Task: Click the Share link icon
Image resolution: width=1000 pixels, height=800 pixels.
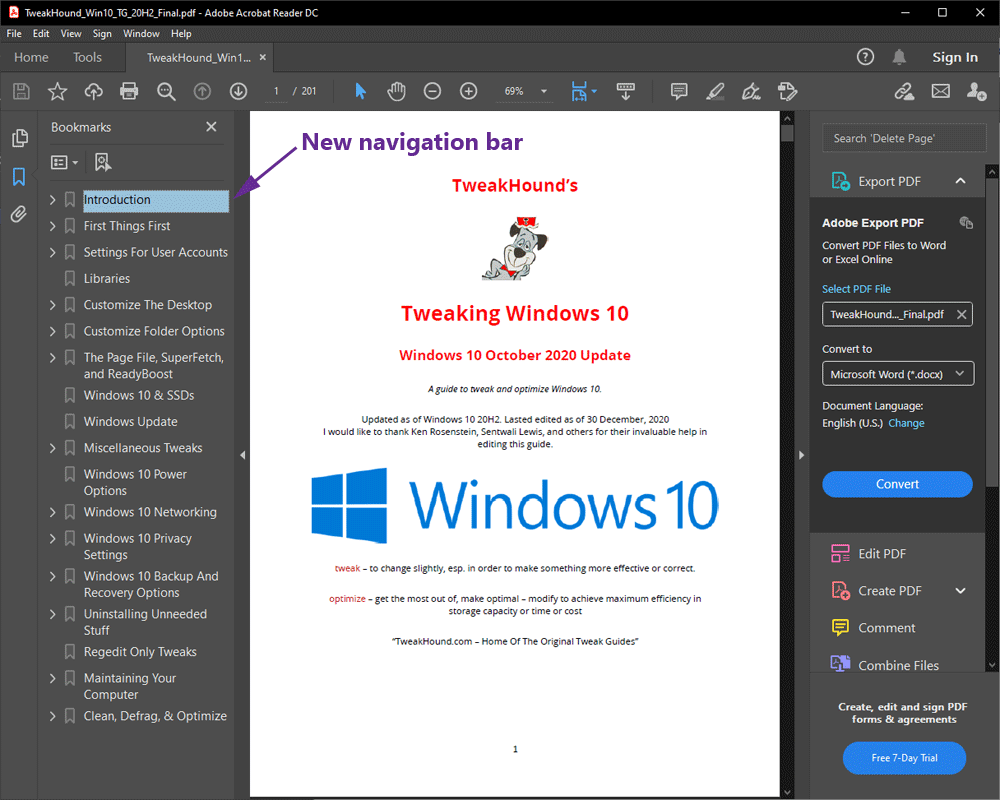Action: [904, 91]
